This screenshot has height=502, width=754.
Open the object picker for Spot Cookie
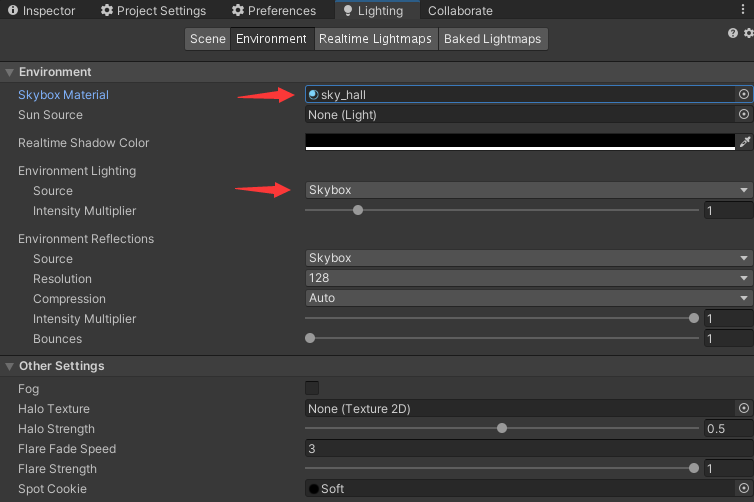coord(743,488)
